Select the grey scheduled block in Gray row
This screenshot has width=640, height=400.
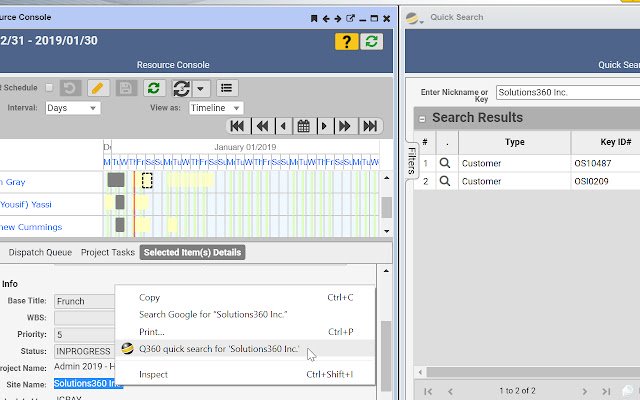click(x=116, y=180)
